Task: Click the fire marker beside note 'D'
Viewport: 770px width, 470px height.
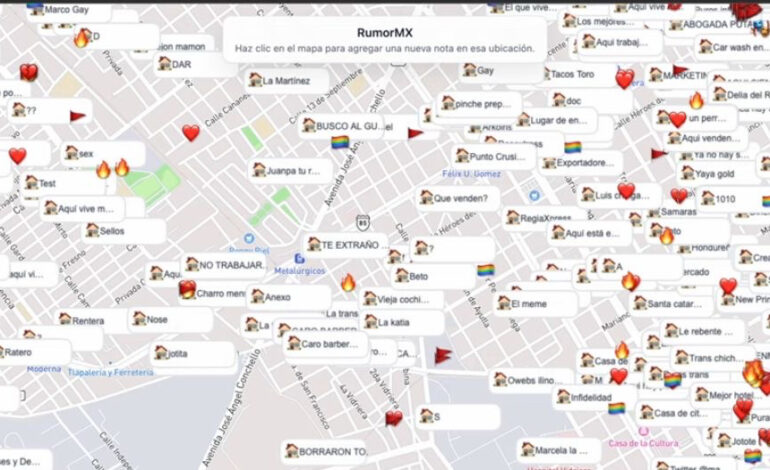Action: [x=81, y=38]
